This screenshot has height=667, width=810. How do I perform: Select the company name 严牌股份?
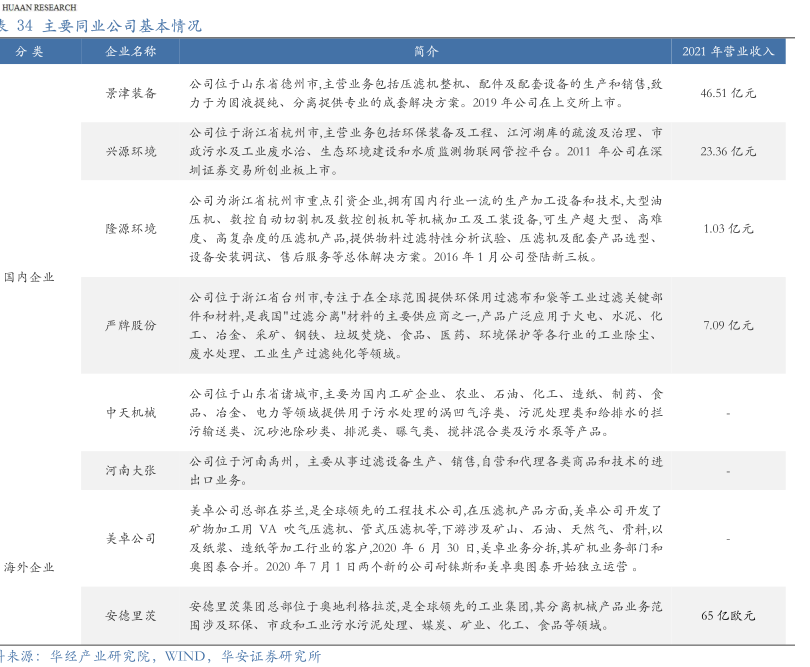[x=131, y=325]
